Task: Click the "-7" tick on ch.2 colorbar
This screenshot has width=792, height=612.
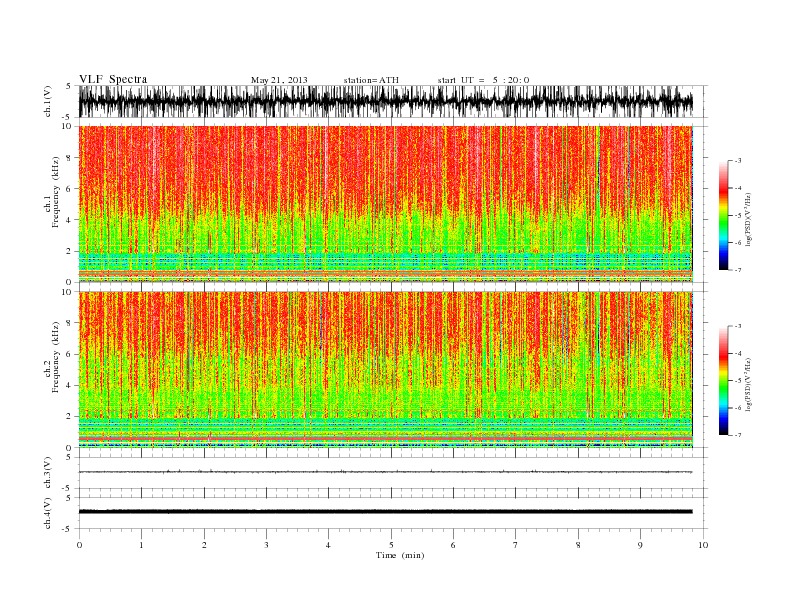Action: click(737, 435)
